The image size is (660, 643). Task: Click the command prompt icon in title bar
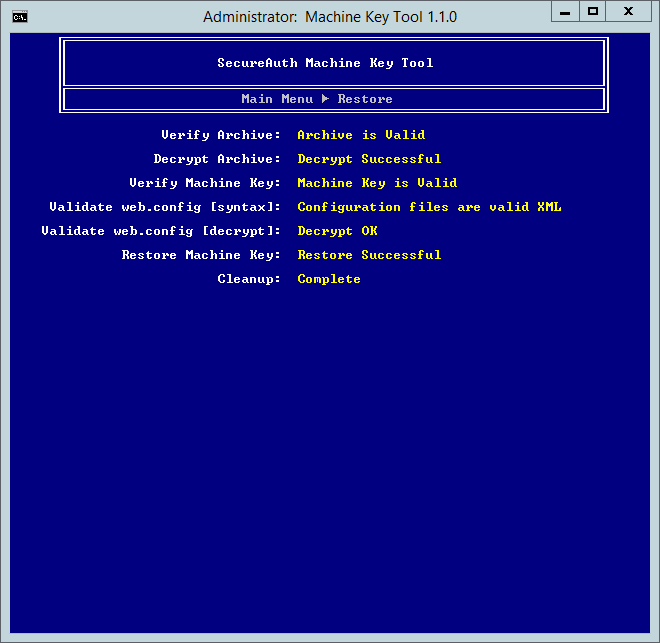pyautogui.click(x=19, y=16)
